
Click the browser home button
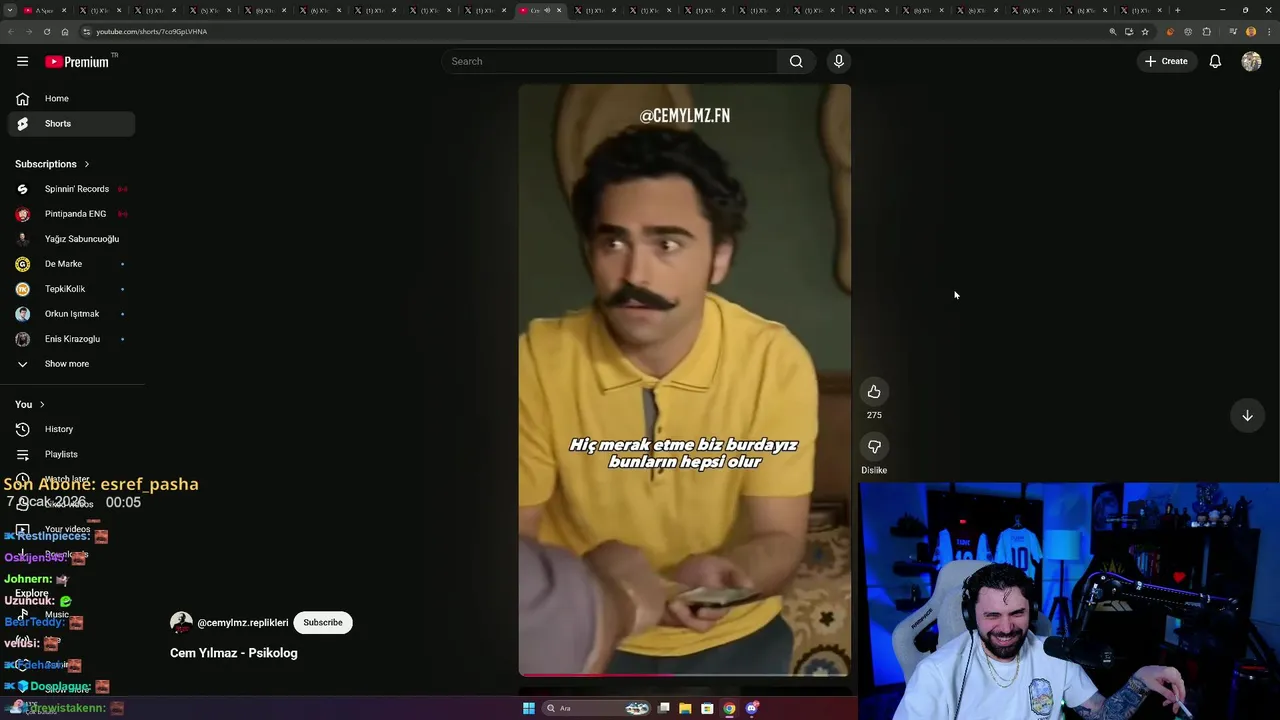[x=65, y=31]
